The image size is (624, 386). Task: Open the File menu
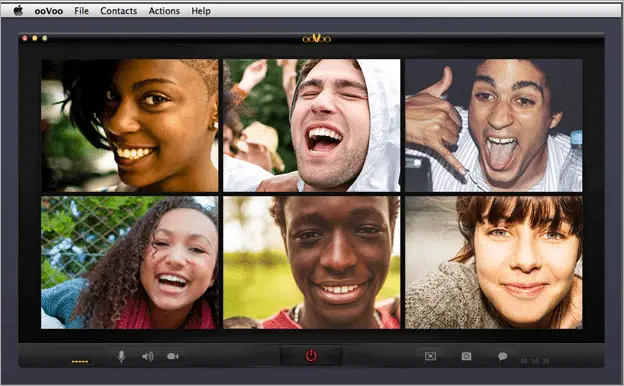(x=81, y=11)
